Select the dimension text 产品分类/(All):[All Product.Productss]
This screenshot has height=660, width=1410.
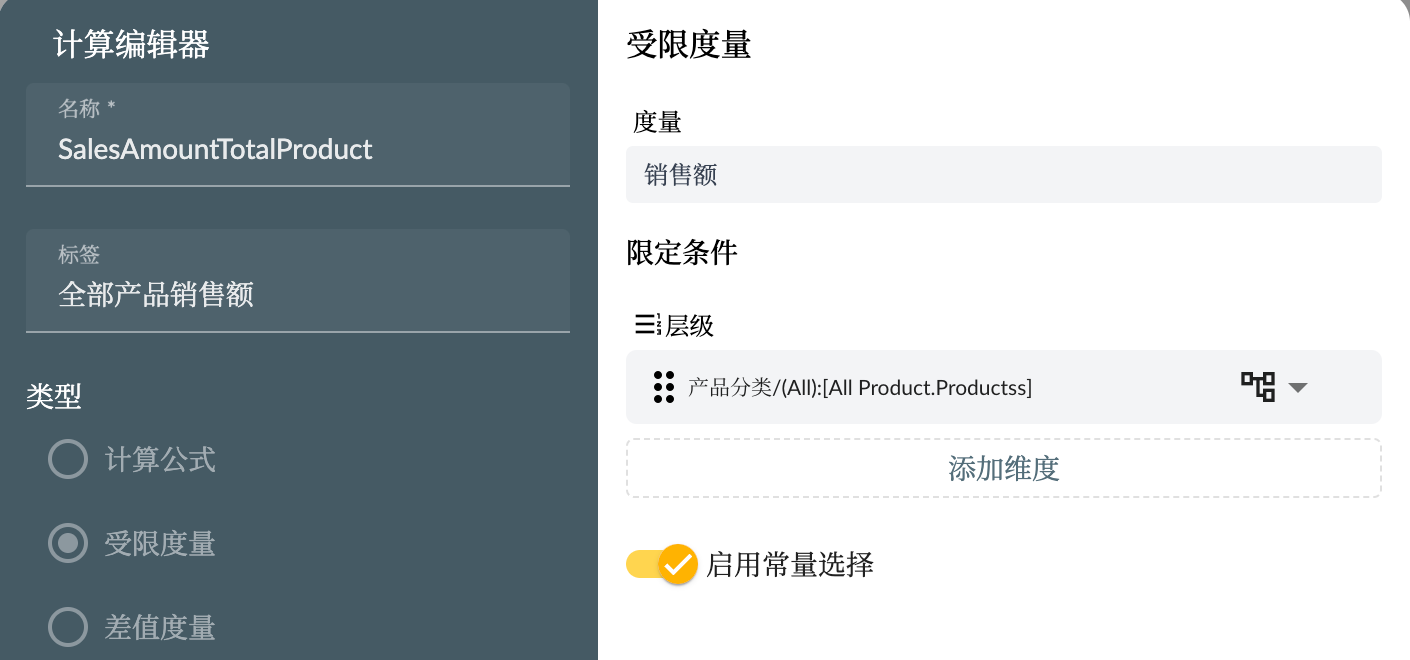[x=858, y=387]
